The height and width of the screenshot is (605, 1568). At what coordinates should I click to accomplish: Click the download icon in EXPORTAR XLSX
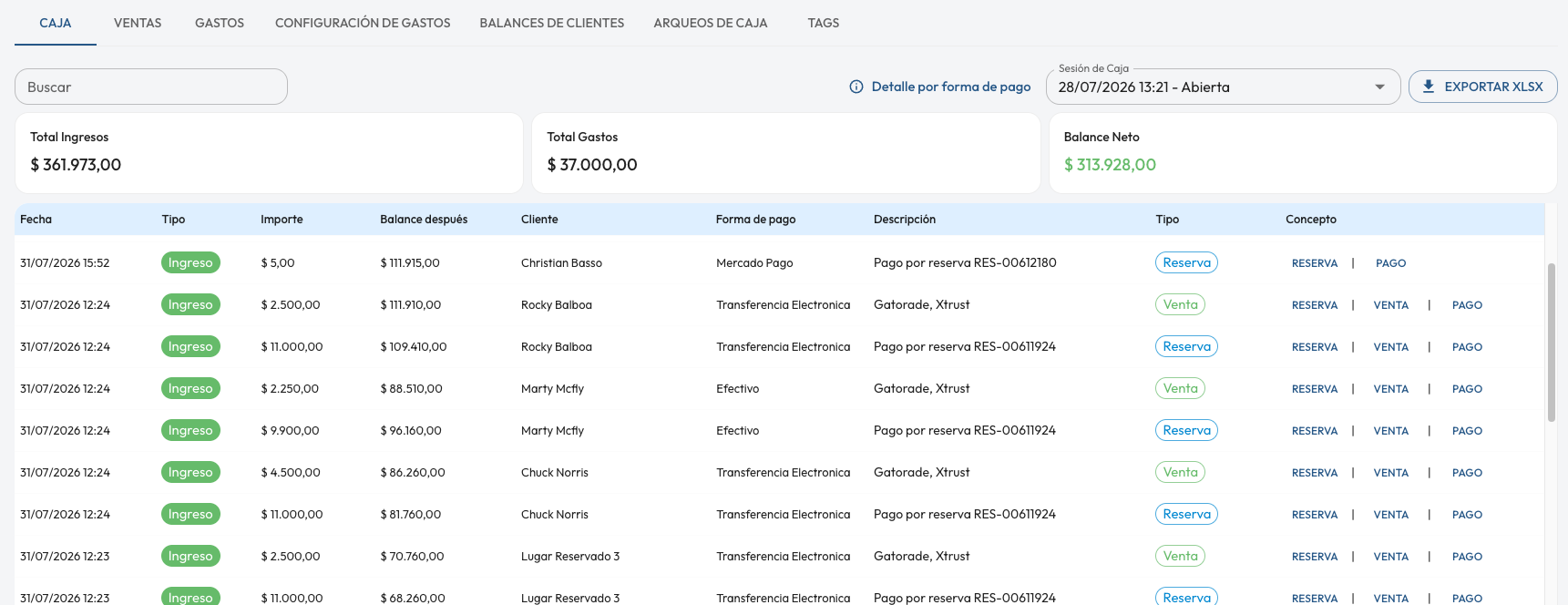pos(1429,87)
